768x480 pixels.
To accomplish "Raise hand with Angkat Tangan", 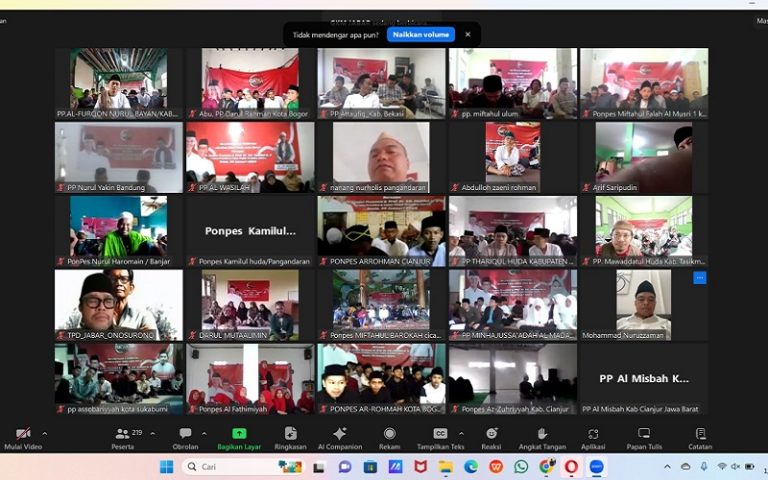I will [543, 437].
